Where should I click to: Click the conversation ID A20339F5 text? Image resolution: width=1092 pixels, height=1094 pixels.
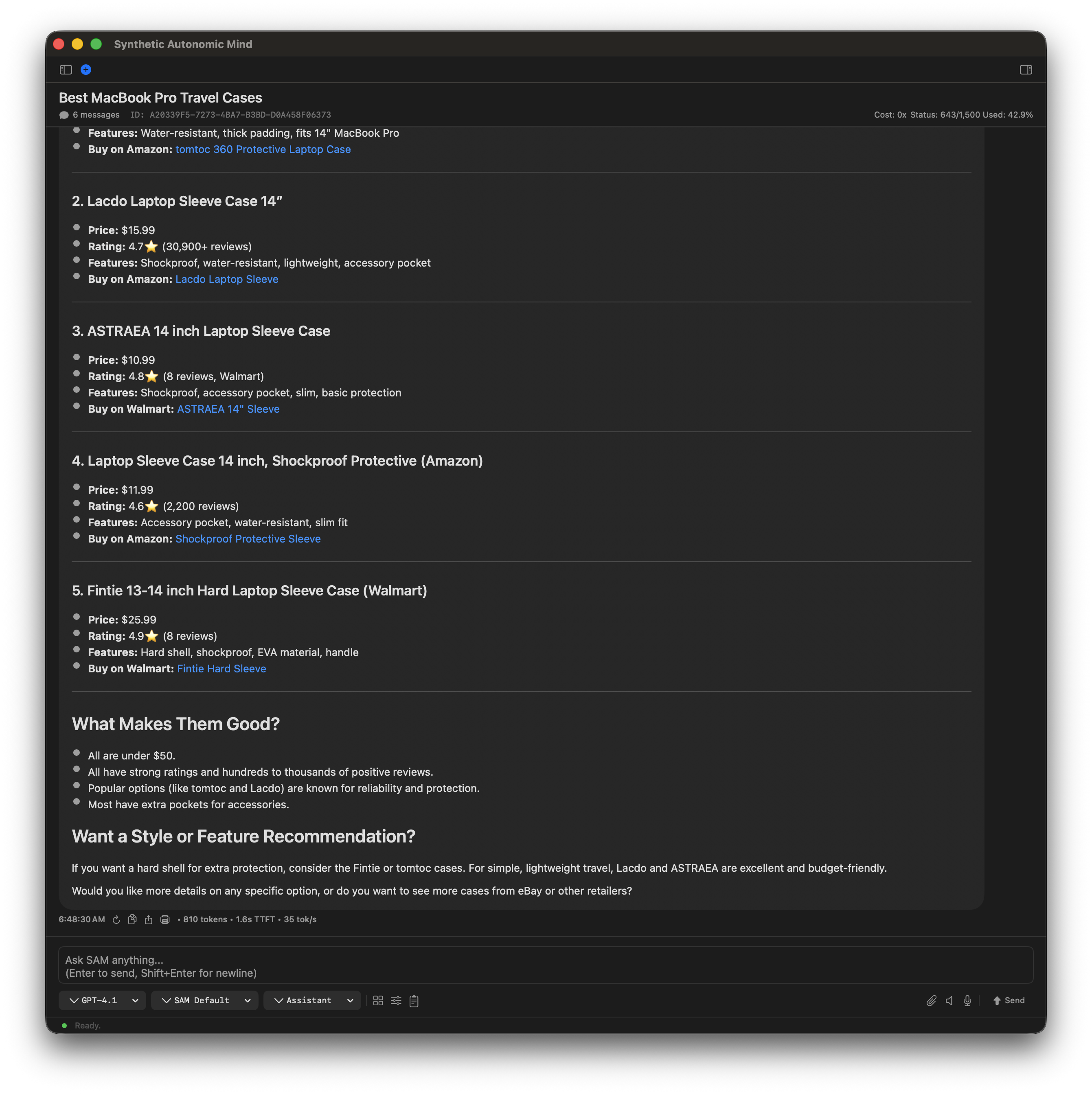230,115
